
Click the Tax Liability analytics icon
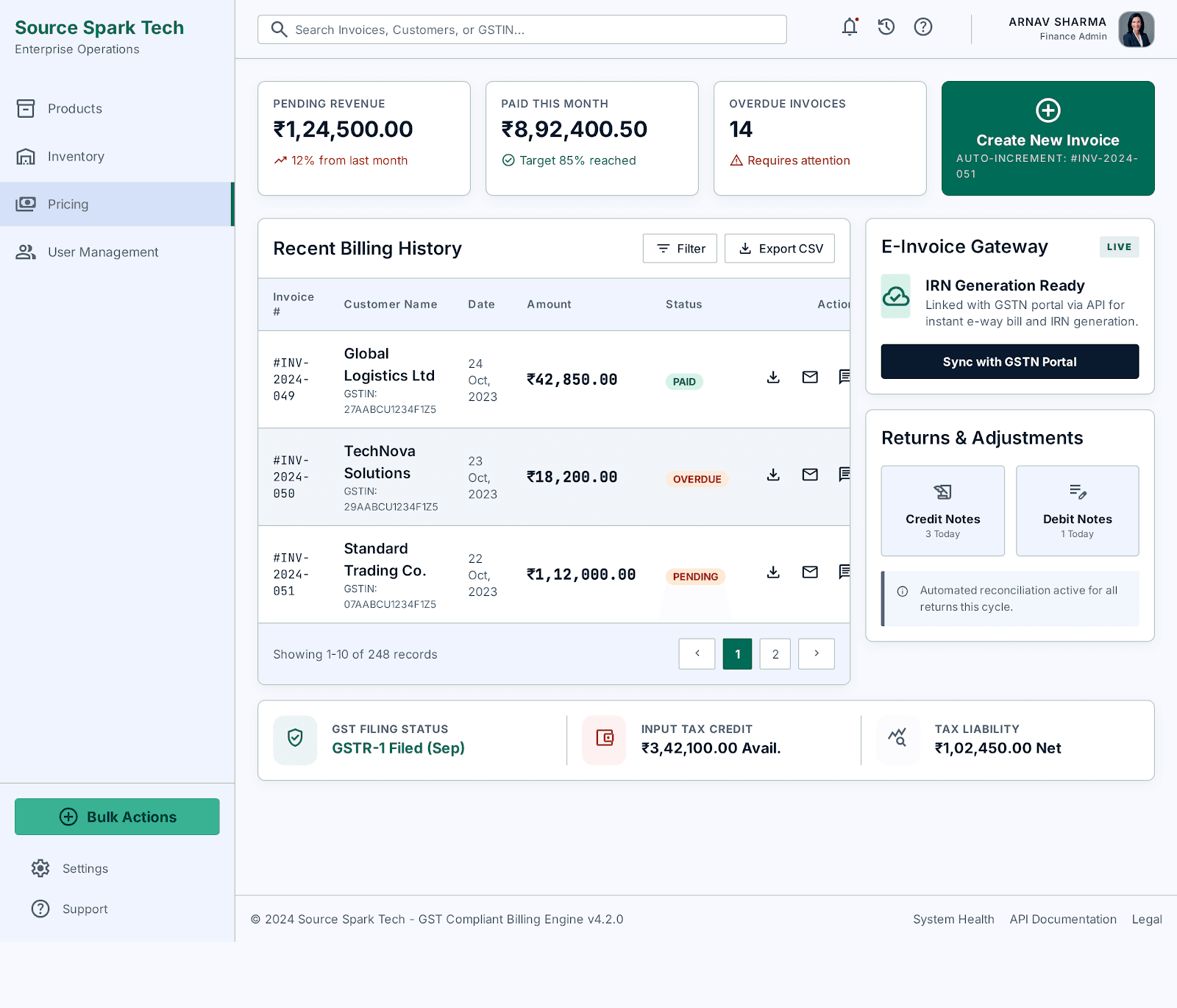897,738
